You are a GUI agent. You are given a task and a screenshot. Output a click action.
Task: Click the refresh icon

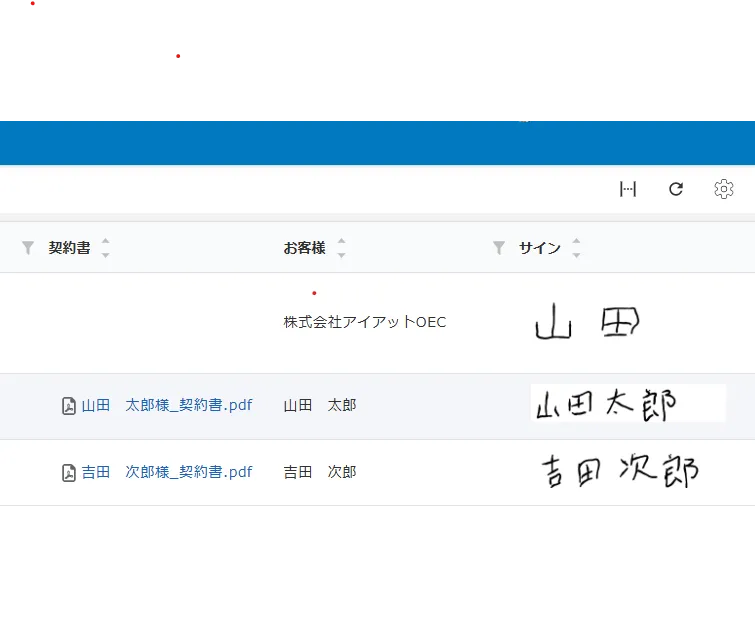676,189
